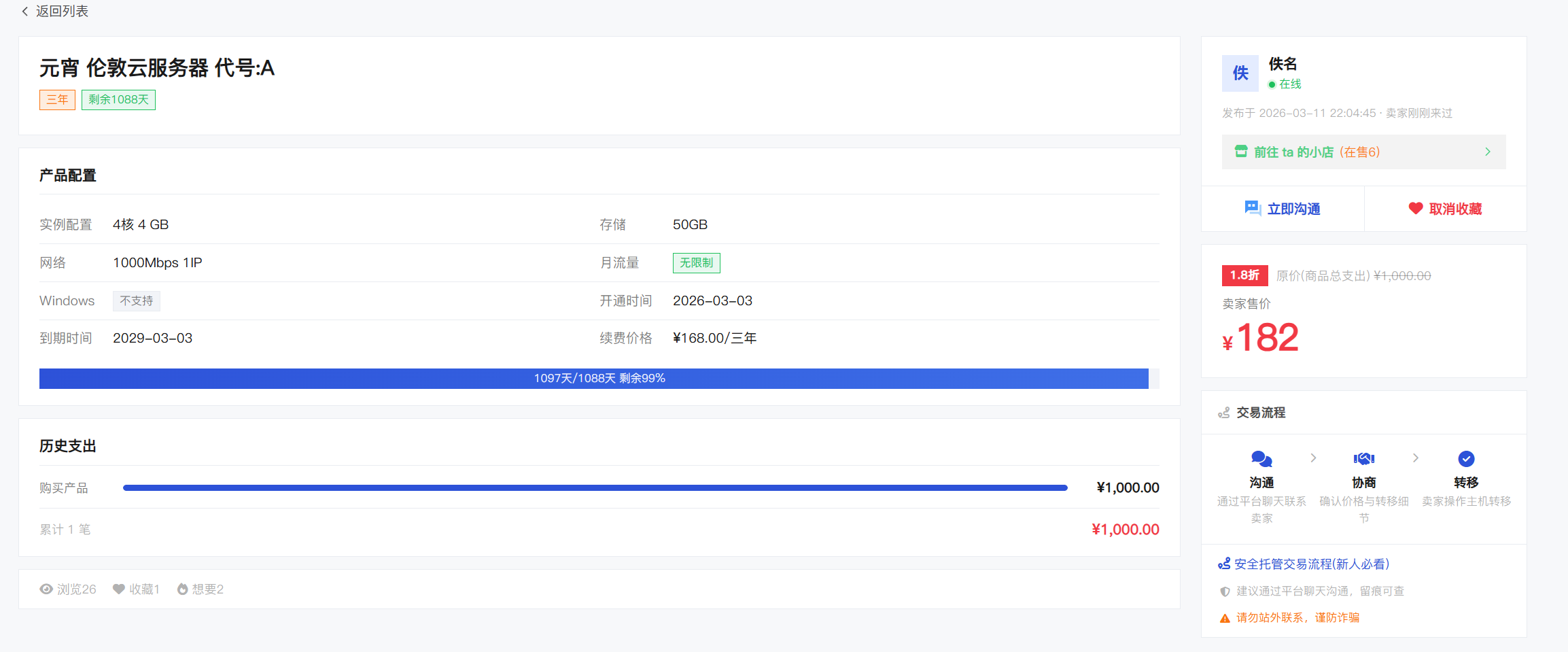Click the 三年 duration tag
The height and width of the screenshot is (652, 1568).
[57, 100]
